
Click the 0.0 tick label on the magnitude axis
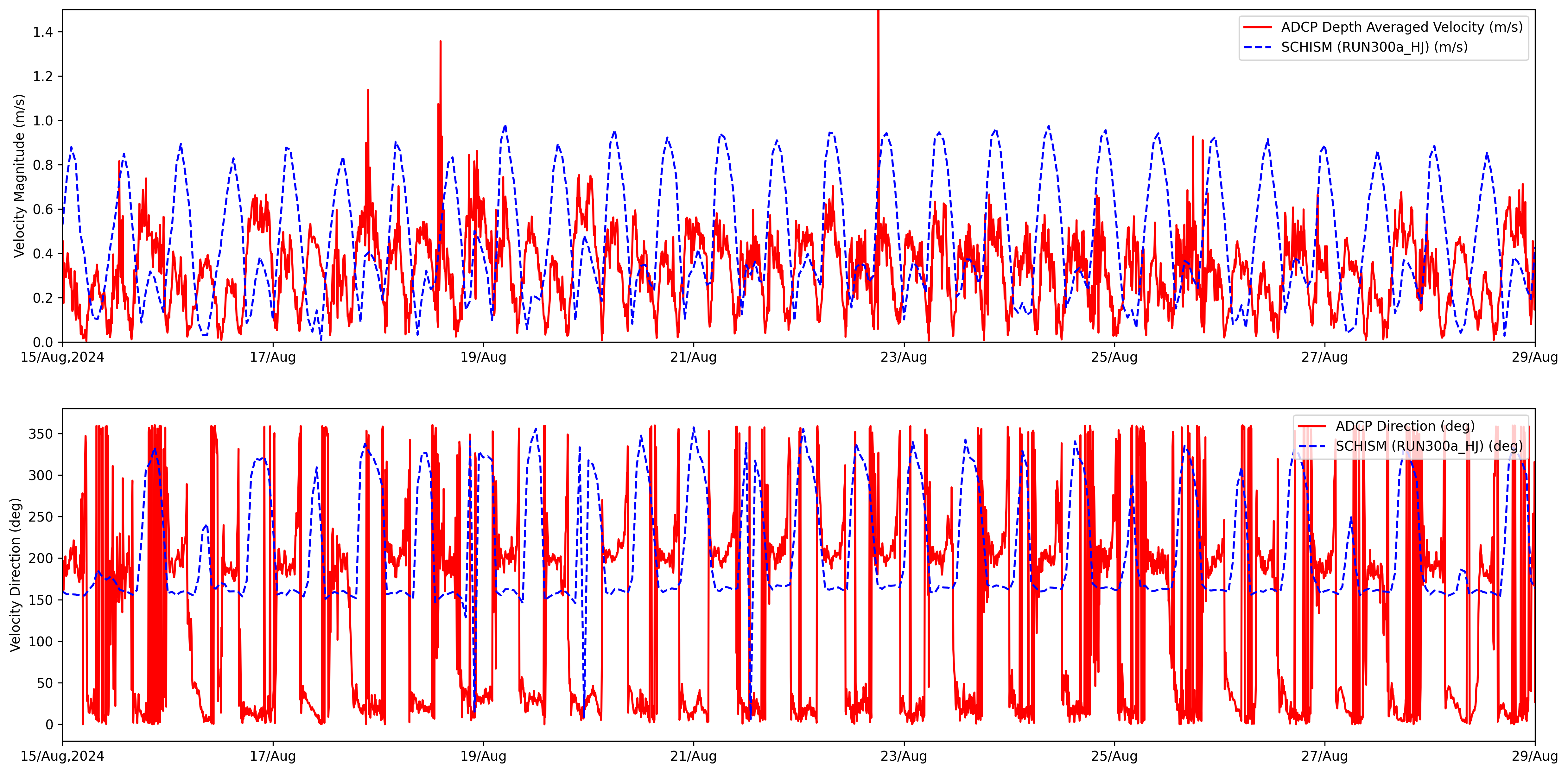pyautogui.click(x=43, y=342)
